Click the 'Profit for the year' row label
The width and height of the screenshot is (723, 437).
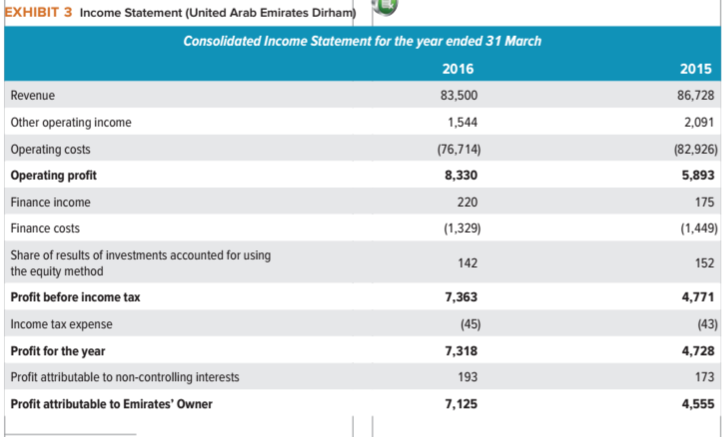coord(58,351)
